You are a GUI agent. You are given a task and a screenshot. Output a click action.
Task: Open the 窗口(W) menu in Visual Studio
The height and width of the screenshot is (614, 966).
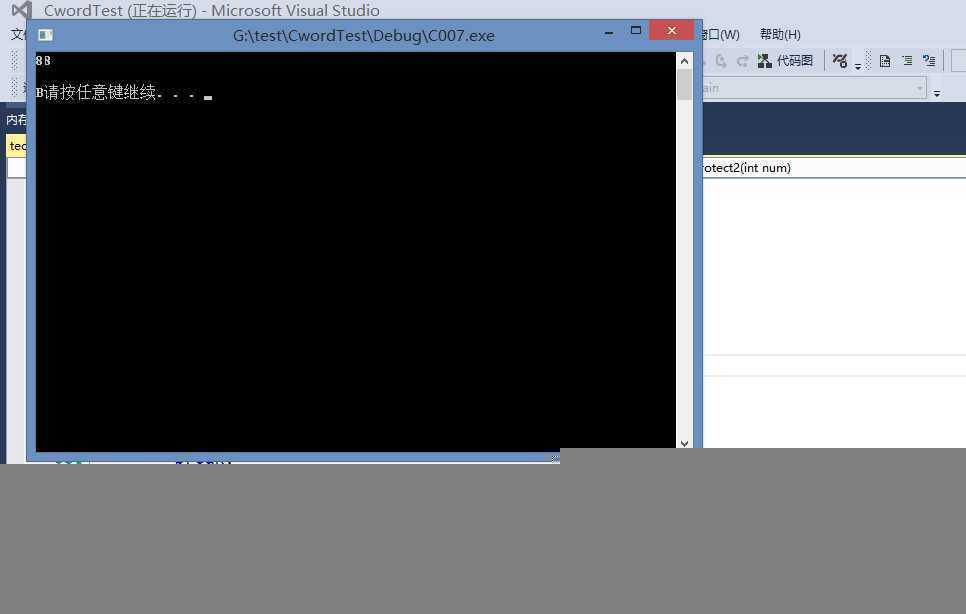tap(721, 34)
